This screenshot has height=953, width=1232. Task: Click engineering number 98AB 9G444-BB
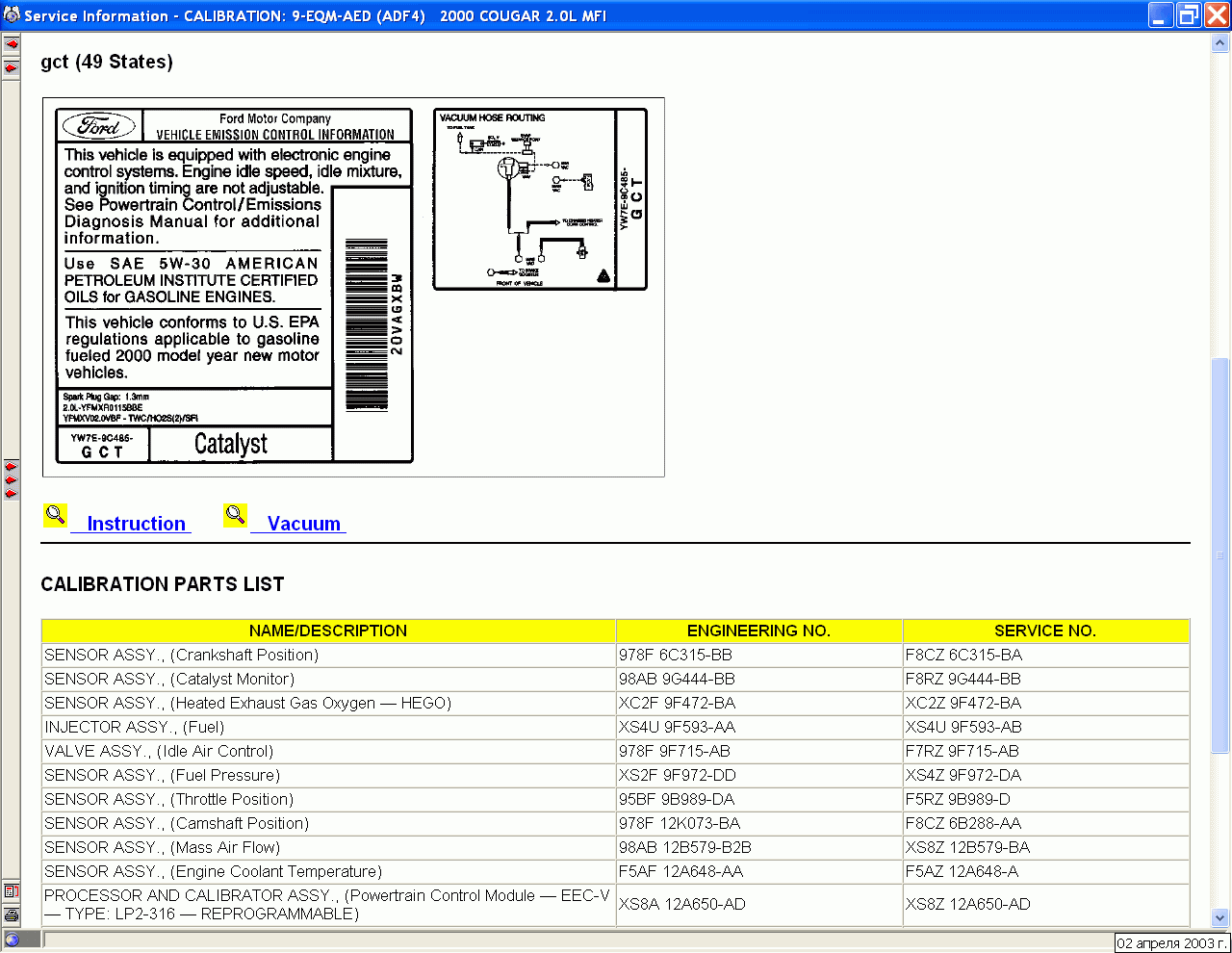coord(677,679)
